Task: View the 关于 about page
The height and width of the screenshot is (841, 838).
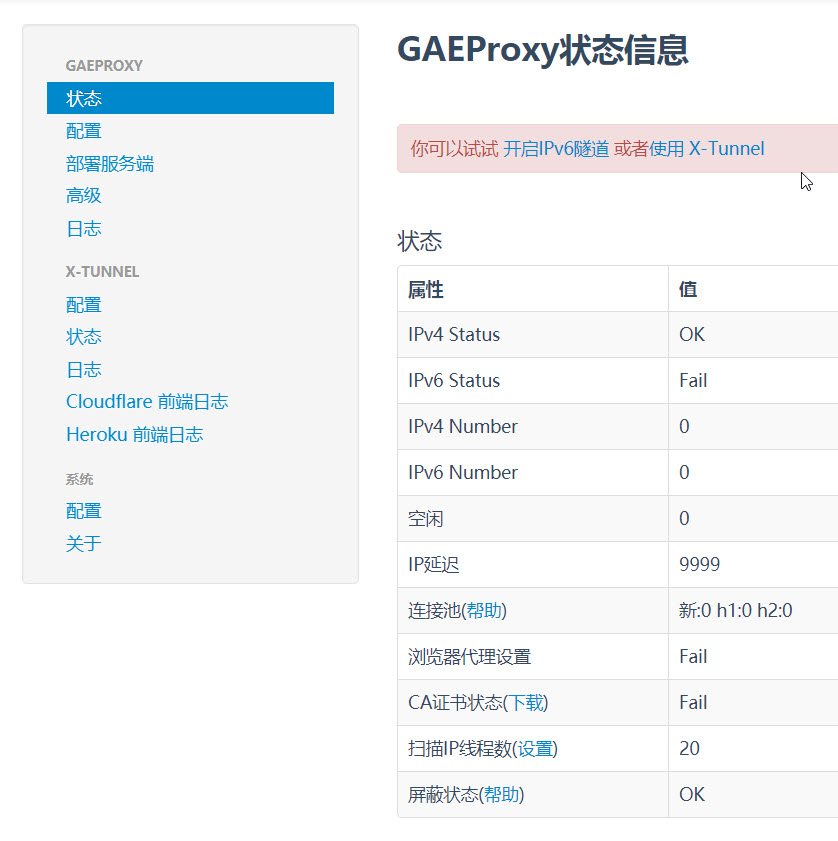Action: (83, 543)
